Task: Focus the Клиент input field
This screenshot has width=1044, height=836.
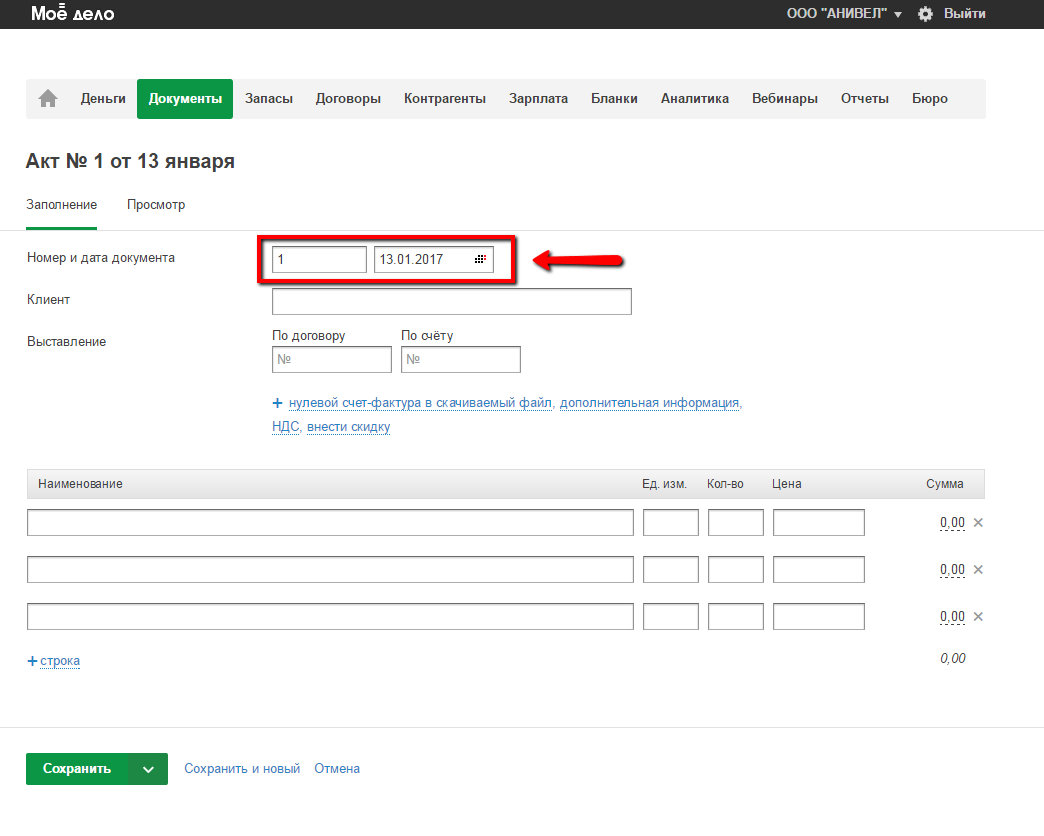Action: point(451,301)
